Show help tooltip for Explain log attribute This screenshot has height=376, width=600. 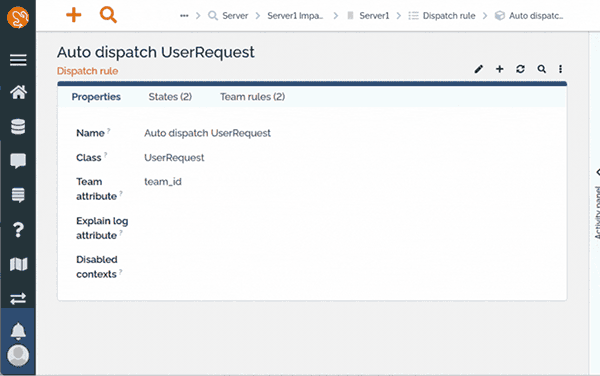121,233
